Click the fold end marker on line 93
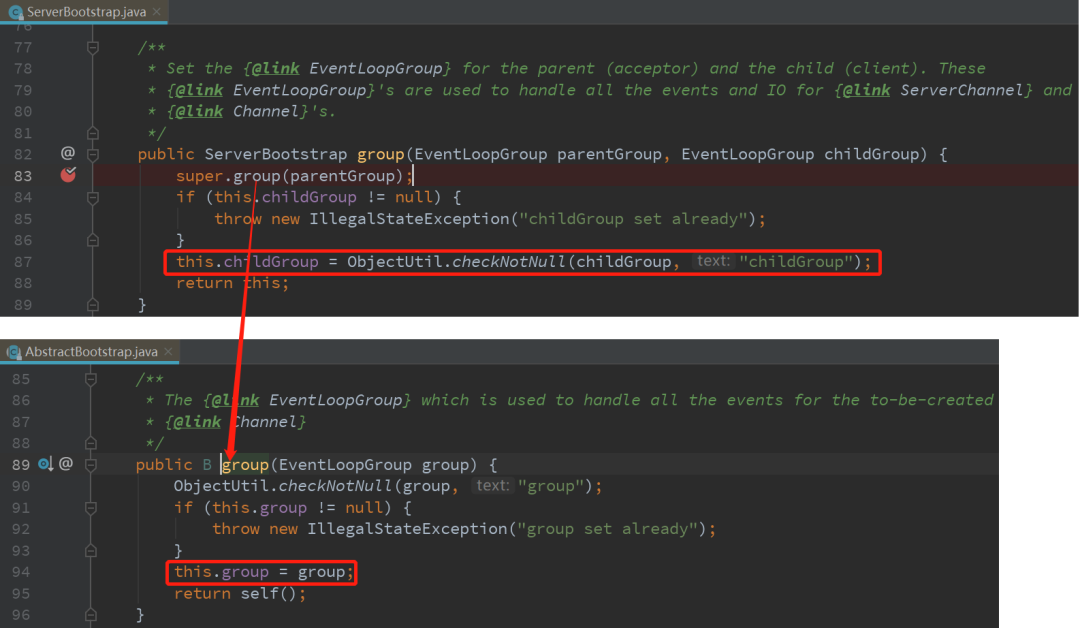Image resolution: width=1080 pixels, height=628 pixels. pos(91,551)
